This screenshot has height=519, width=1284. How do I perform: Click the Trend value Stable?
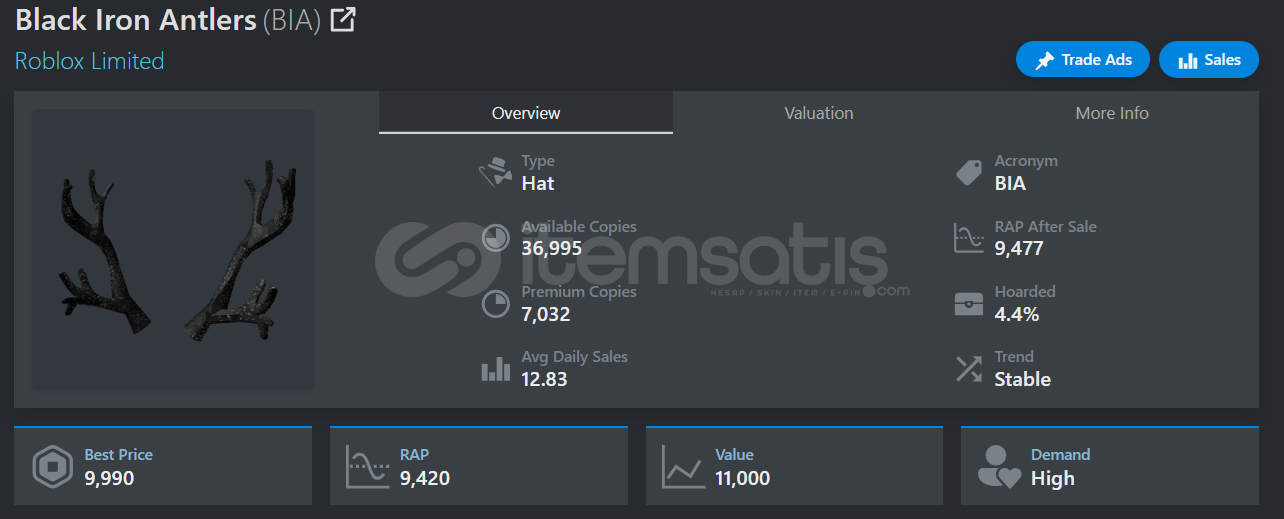click(1022, 379)
